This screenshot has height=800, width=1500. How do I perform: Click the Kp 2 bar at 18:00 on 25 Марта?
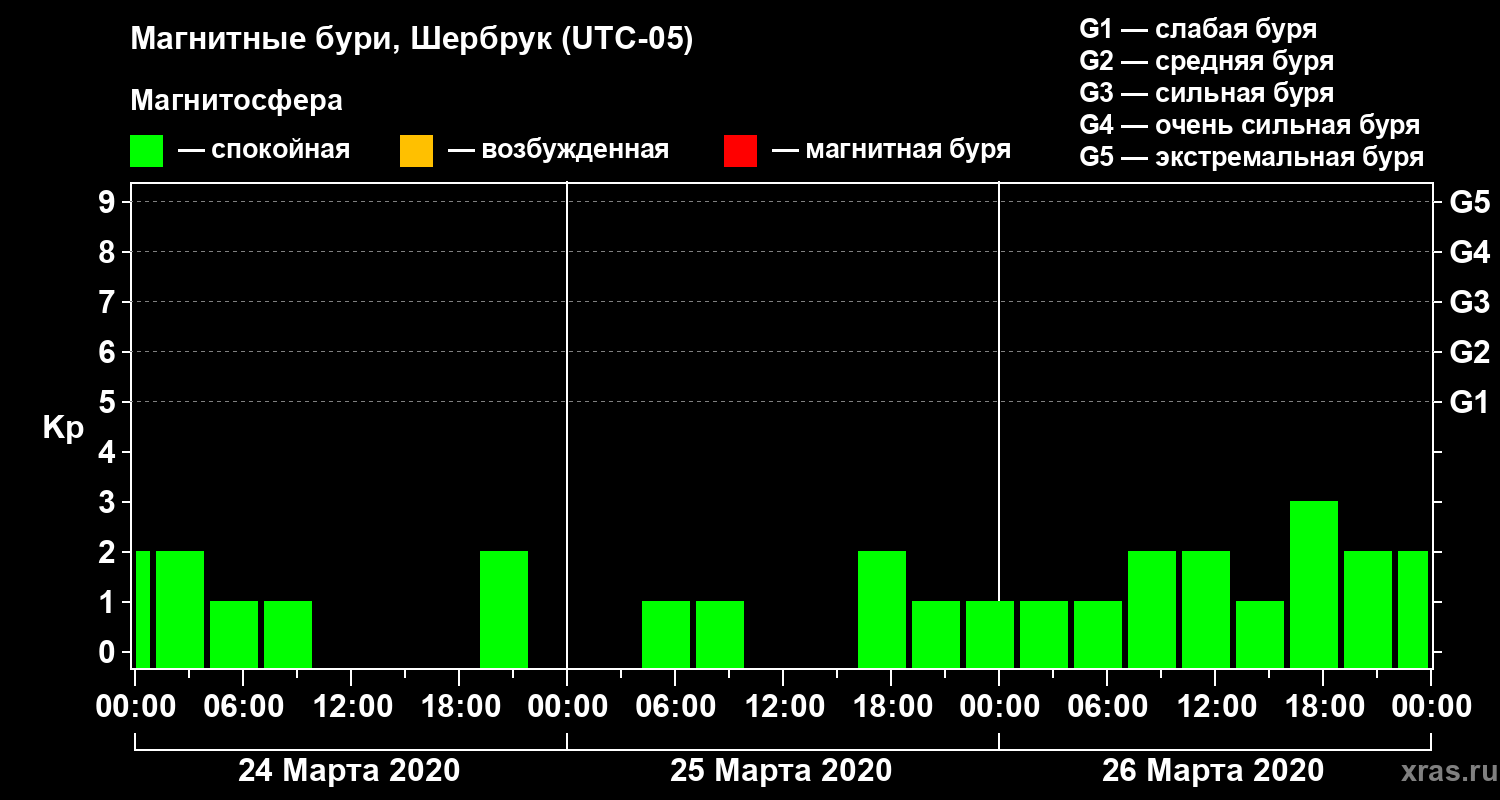882,609
